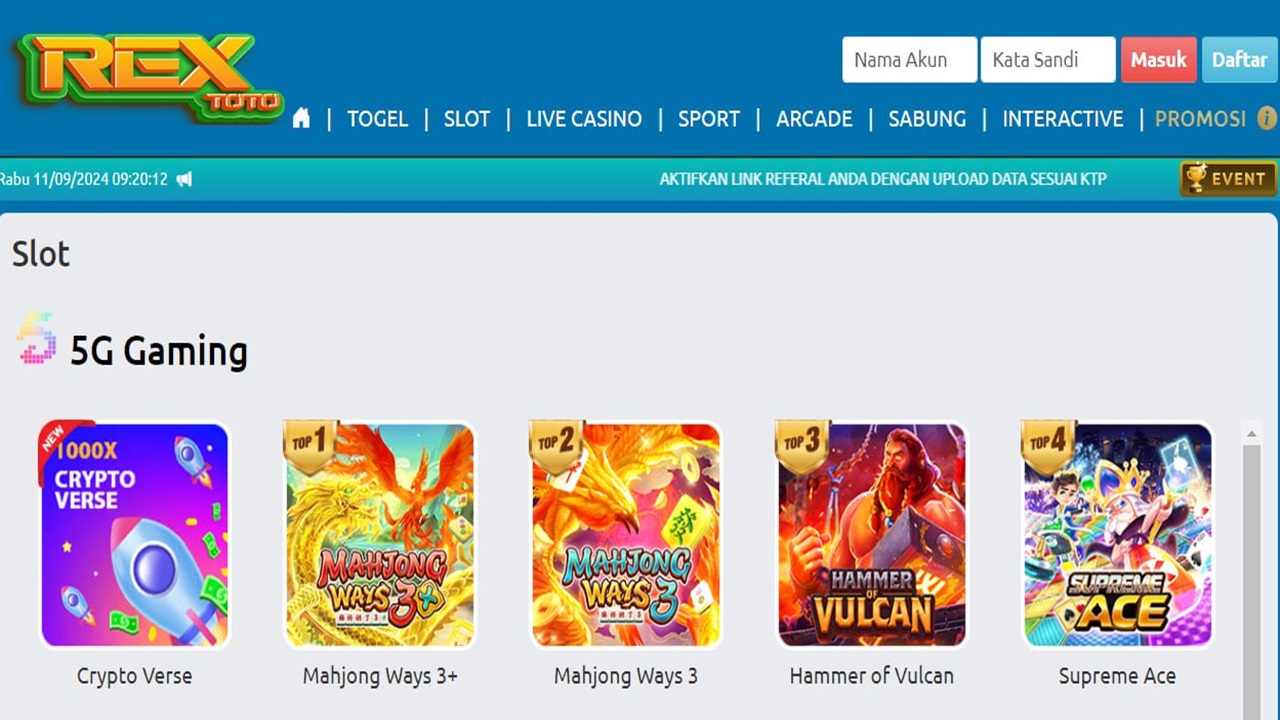Play the Hammer of Vulcan game
The height and width of the screenshot is (720, 1280).
coord(872,535)
